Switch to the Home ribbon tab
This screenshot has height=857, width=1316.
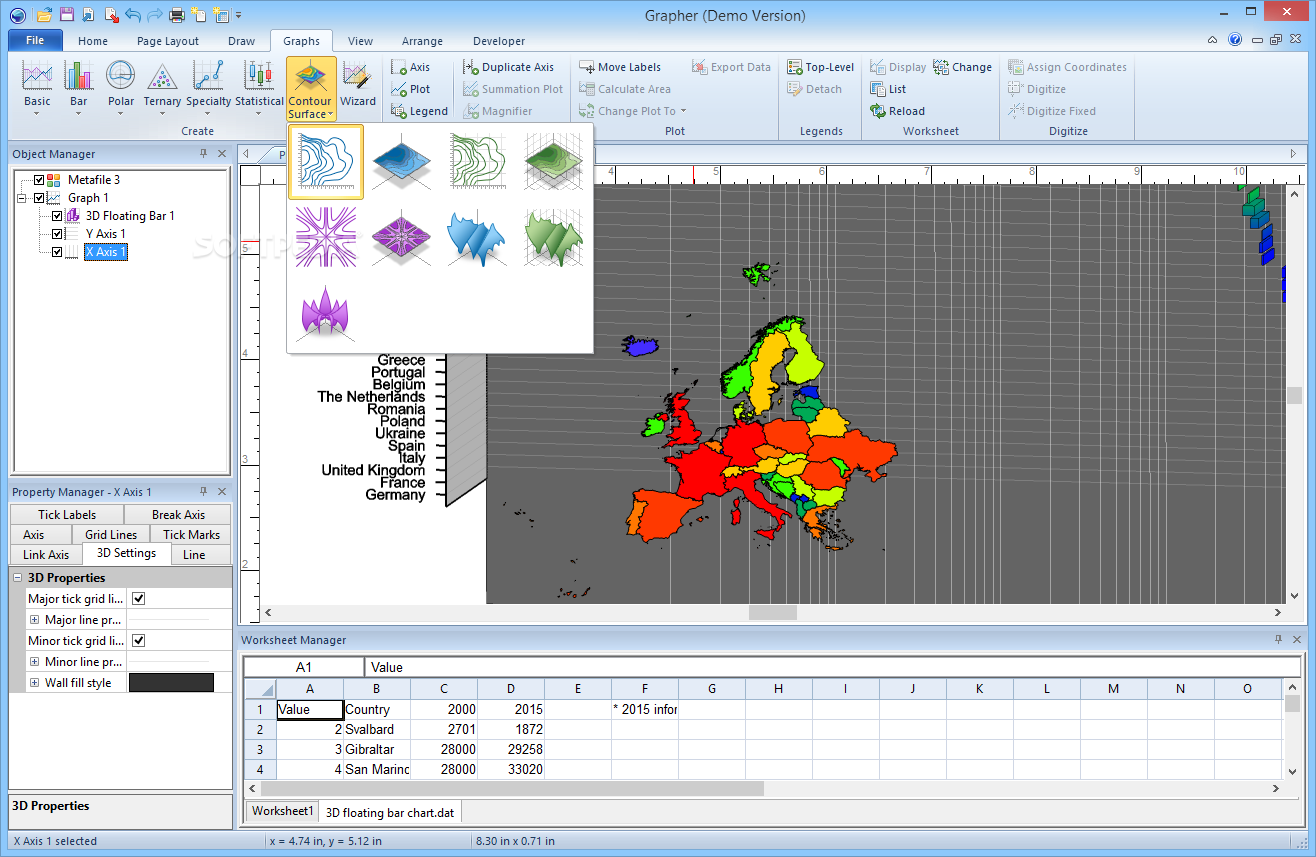tap(93, 41)
